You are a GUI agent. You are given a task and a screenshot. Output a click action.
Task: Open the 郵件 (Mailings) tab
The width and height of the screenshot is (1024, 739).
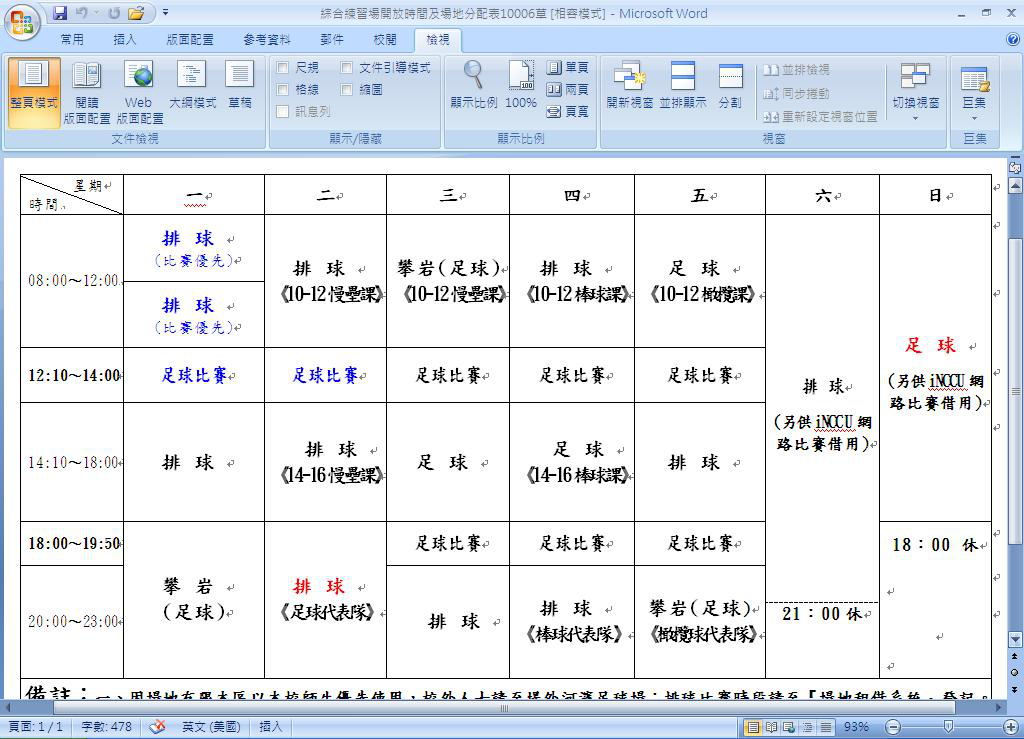click(x=332, y=40)
